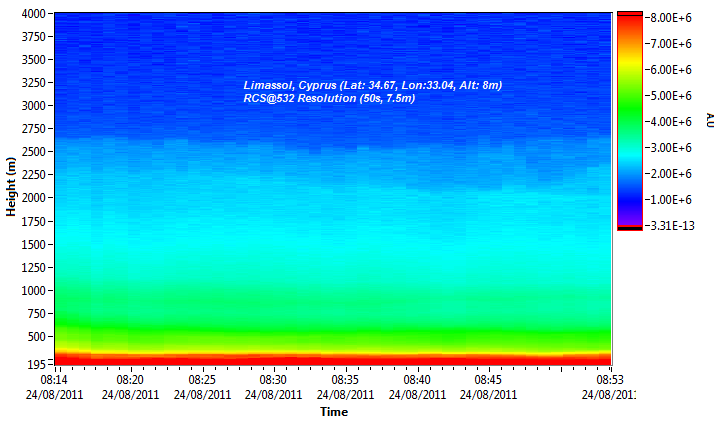Click the 8.00E+6 color scale maximum label
This screenshot has width=722, height=429.
click(669, 18)
